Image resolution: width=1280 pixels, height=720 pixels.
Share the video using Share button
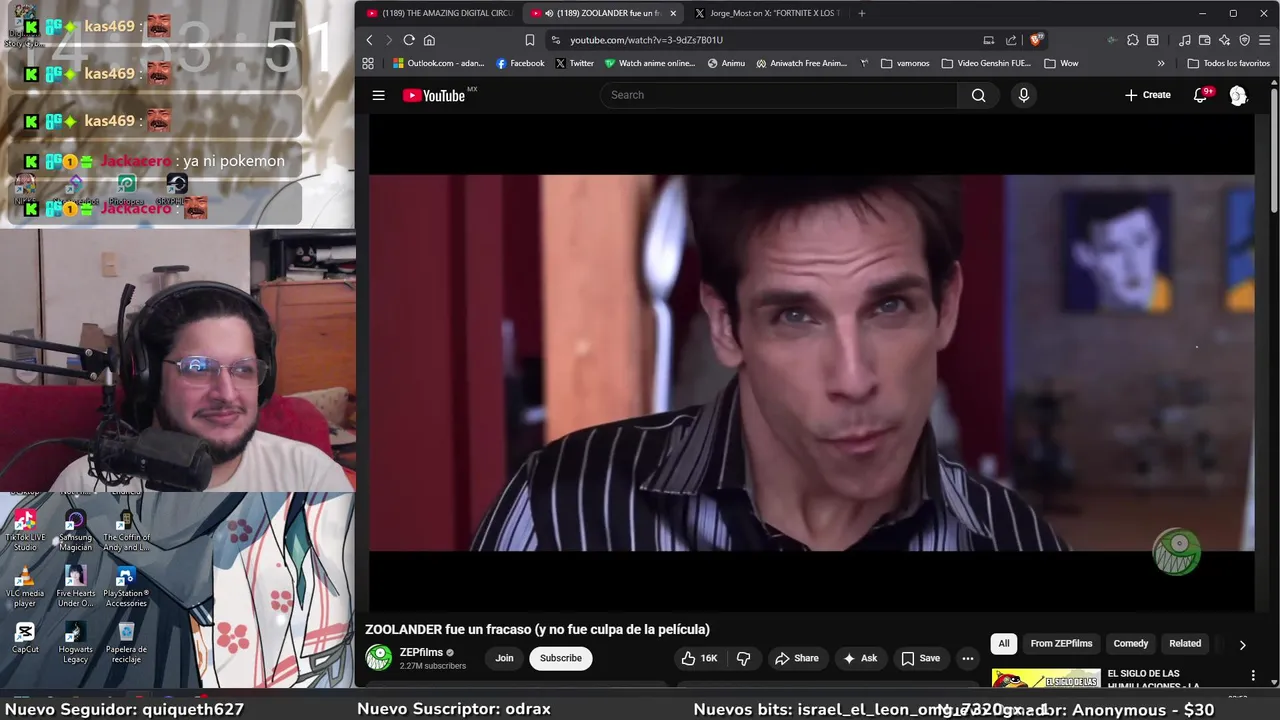[797, 658]
